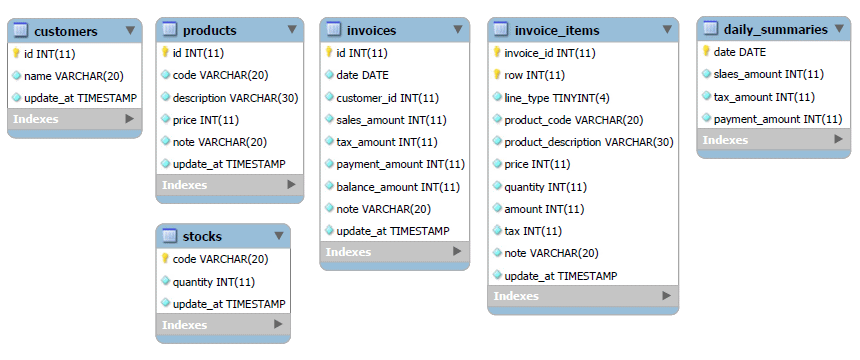Select the products table title
This screenshot has width=860, height=360.
[210, 30]
